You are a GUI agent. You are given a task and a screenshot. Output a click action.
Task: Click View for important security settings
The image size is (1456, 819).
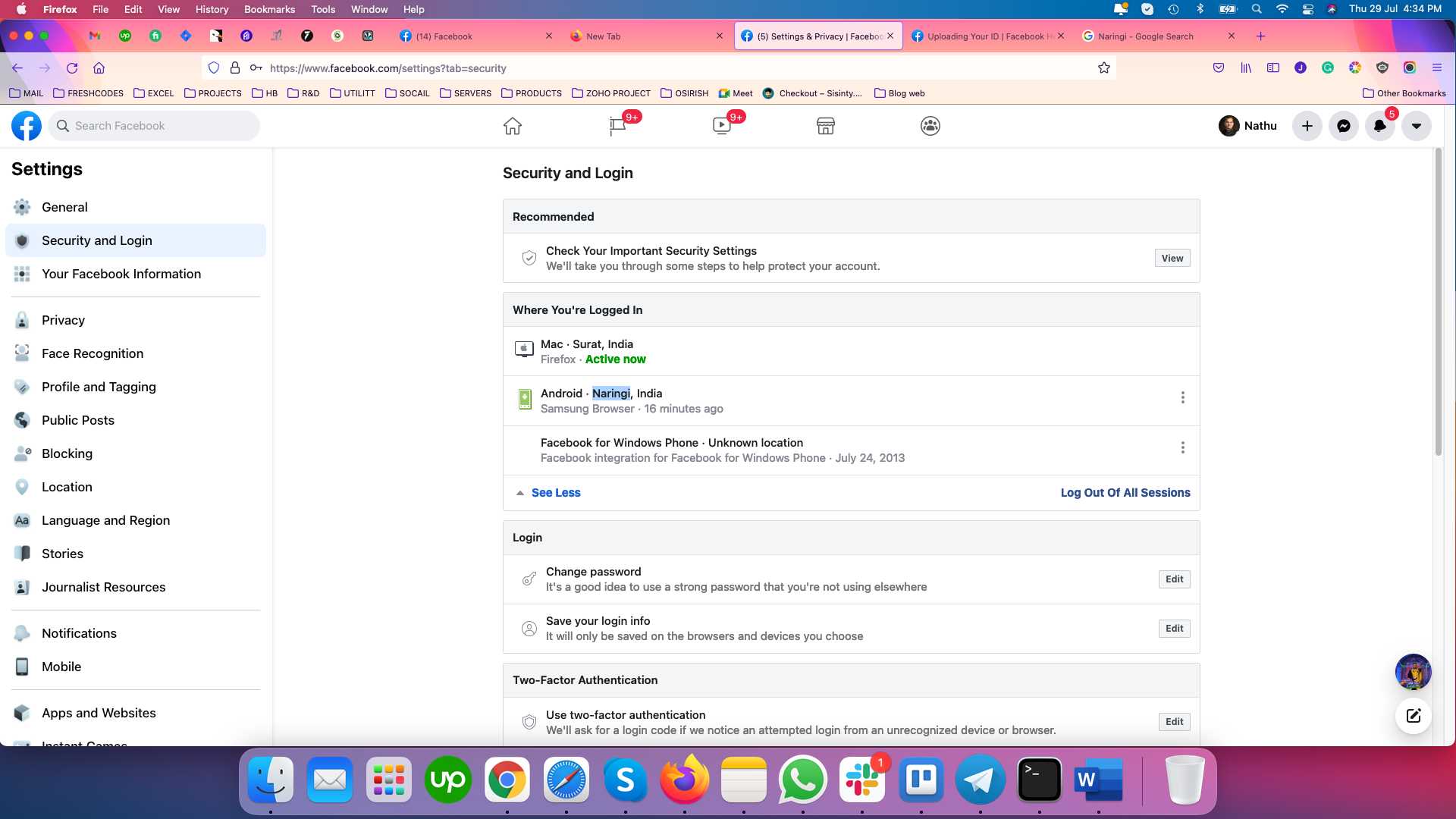pyautogui.click(x=1172, y=259)
